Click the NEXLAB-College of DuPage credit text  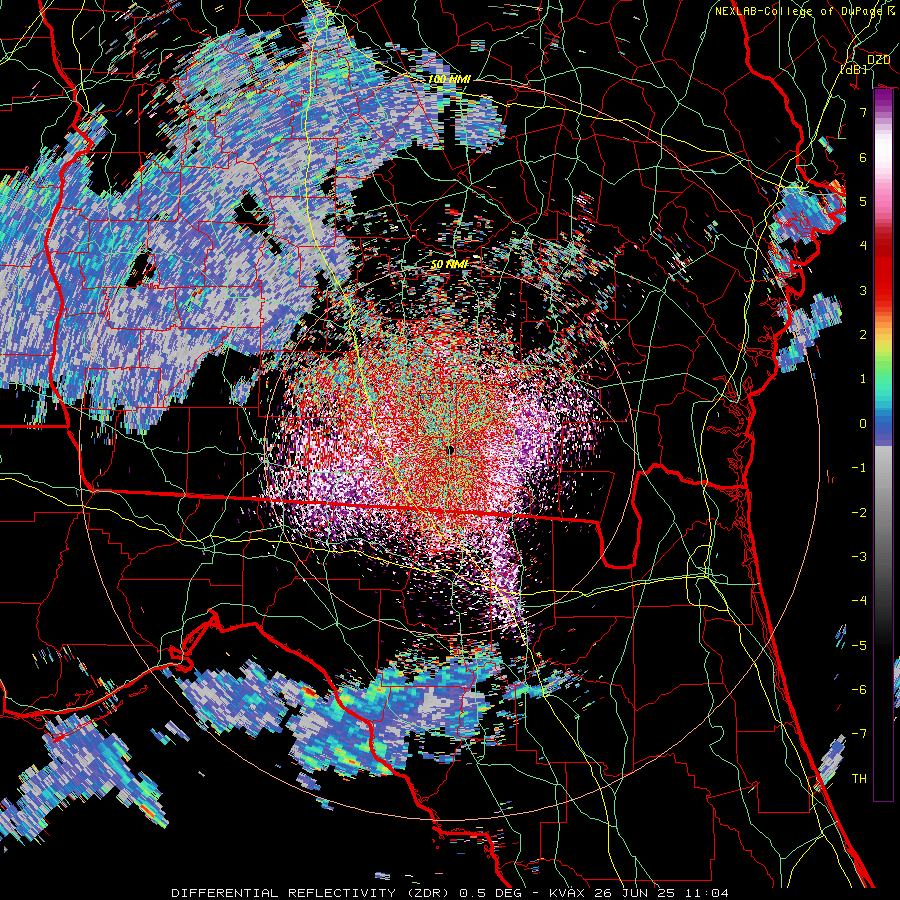[804, 11]
